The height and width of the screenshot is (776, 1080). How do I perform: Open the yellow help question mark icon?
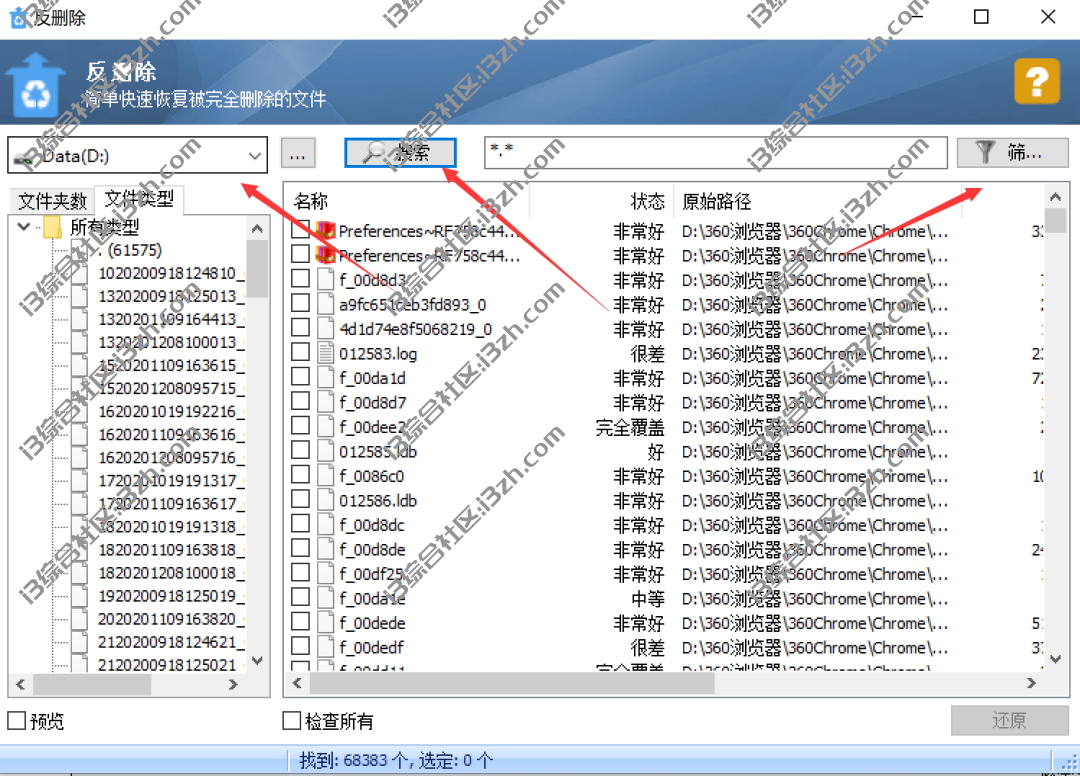pos(1037,81)
